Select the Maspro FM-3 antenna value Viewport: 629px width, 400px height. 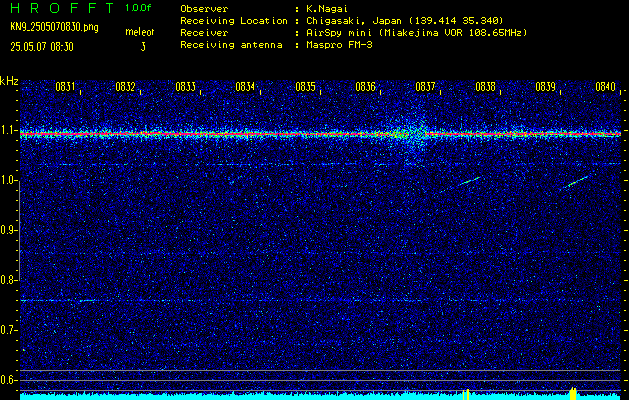pyautogui.click(x=339, y=45)
